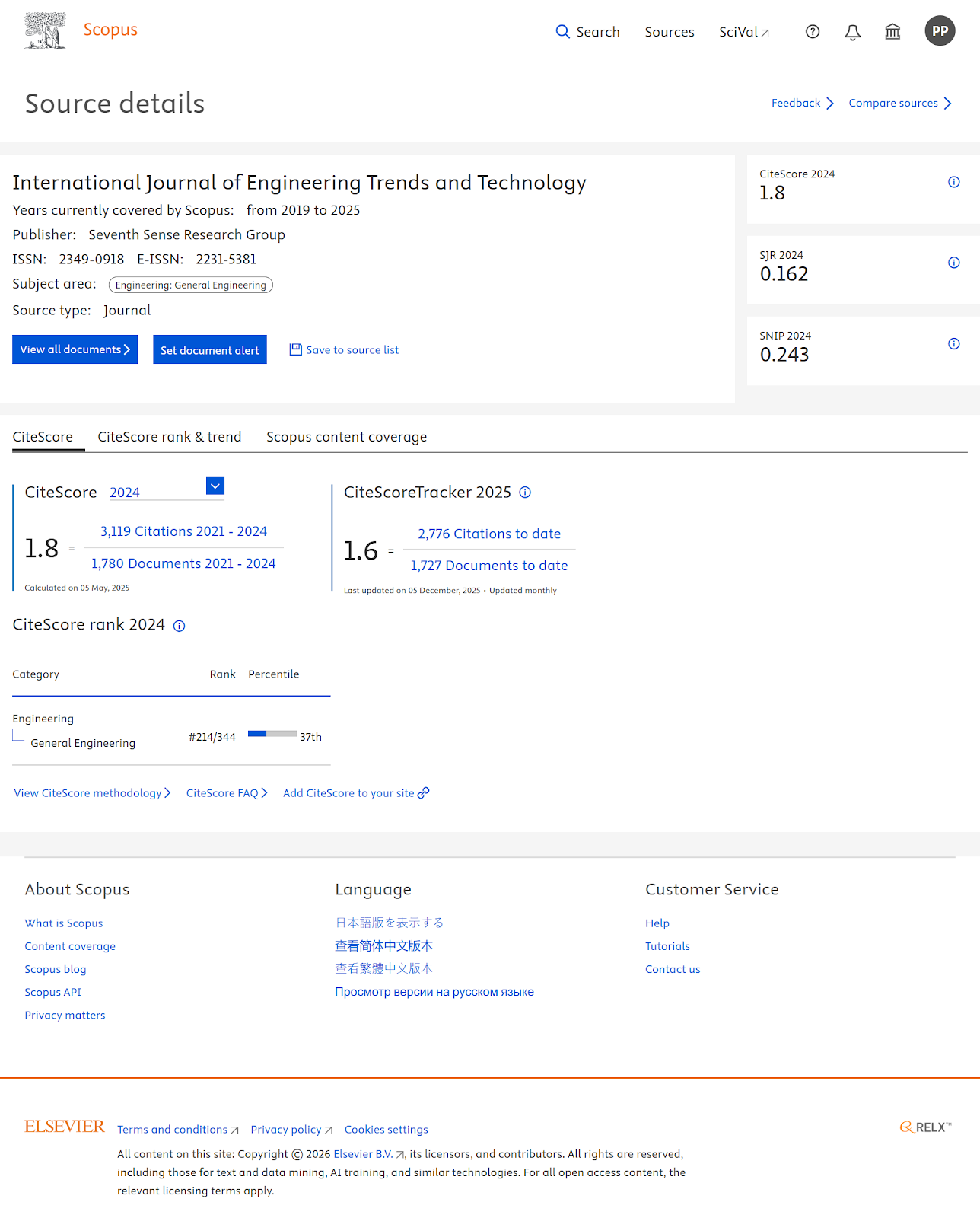Screen dimensions: 980x1218
Task: Open the notifications bell
Action: tap(853, 32)
